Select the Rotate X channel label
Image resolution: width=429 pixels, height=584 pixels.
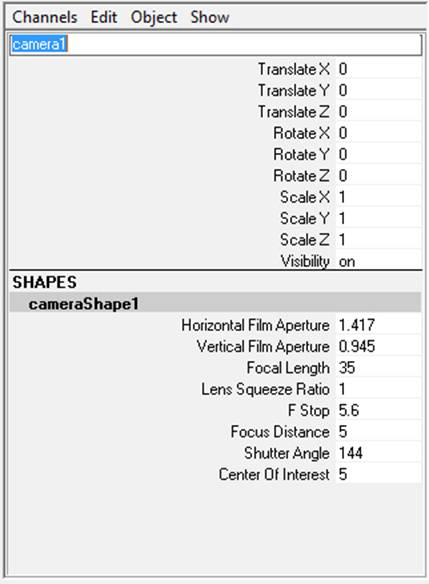(x=301, y=133)
